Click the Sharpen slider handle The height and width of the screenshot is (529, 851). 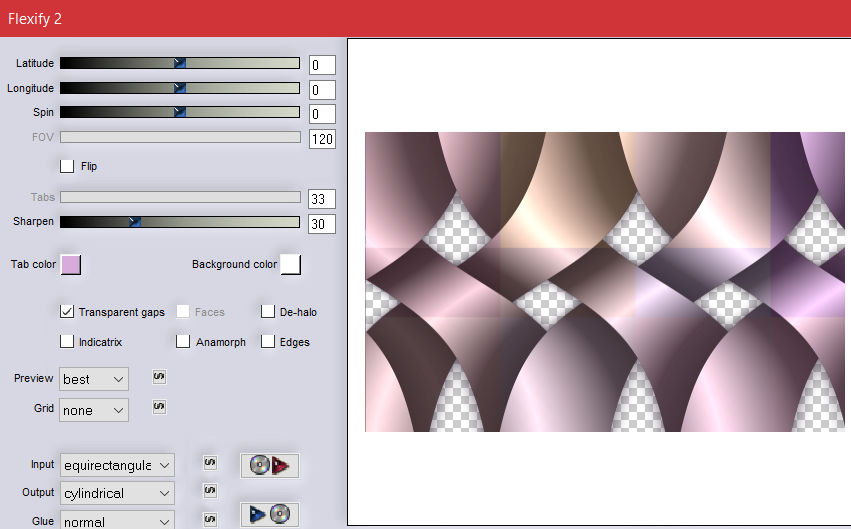135,222
